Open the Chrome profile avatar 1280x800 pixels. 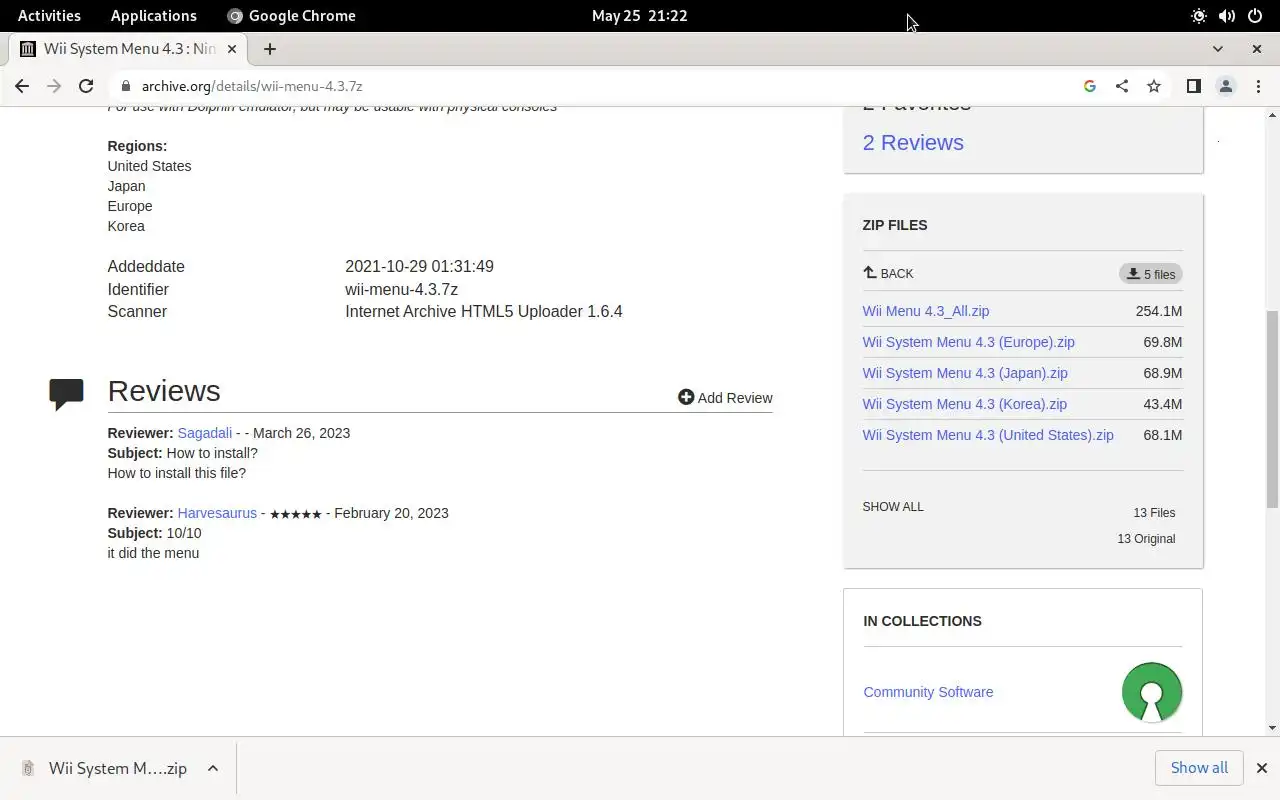coord(1226,86)
